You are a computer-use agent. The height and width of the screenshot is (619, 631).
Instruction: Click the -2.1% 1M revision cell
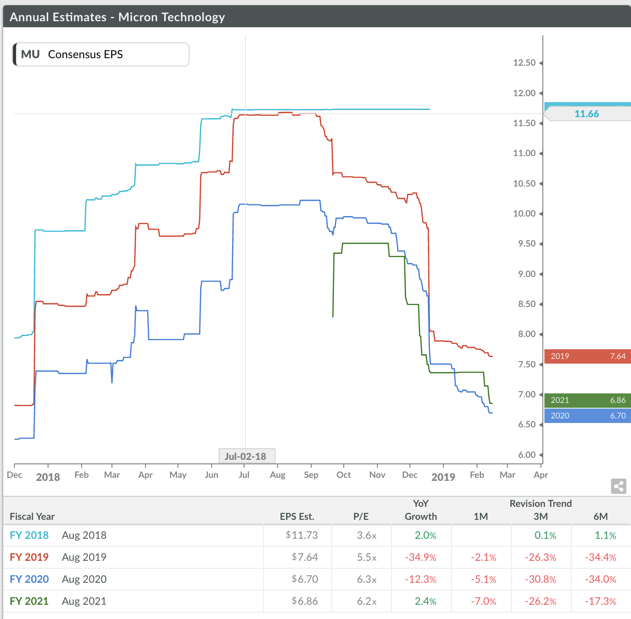point(483,557)
